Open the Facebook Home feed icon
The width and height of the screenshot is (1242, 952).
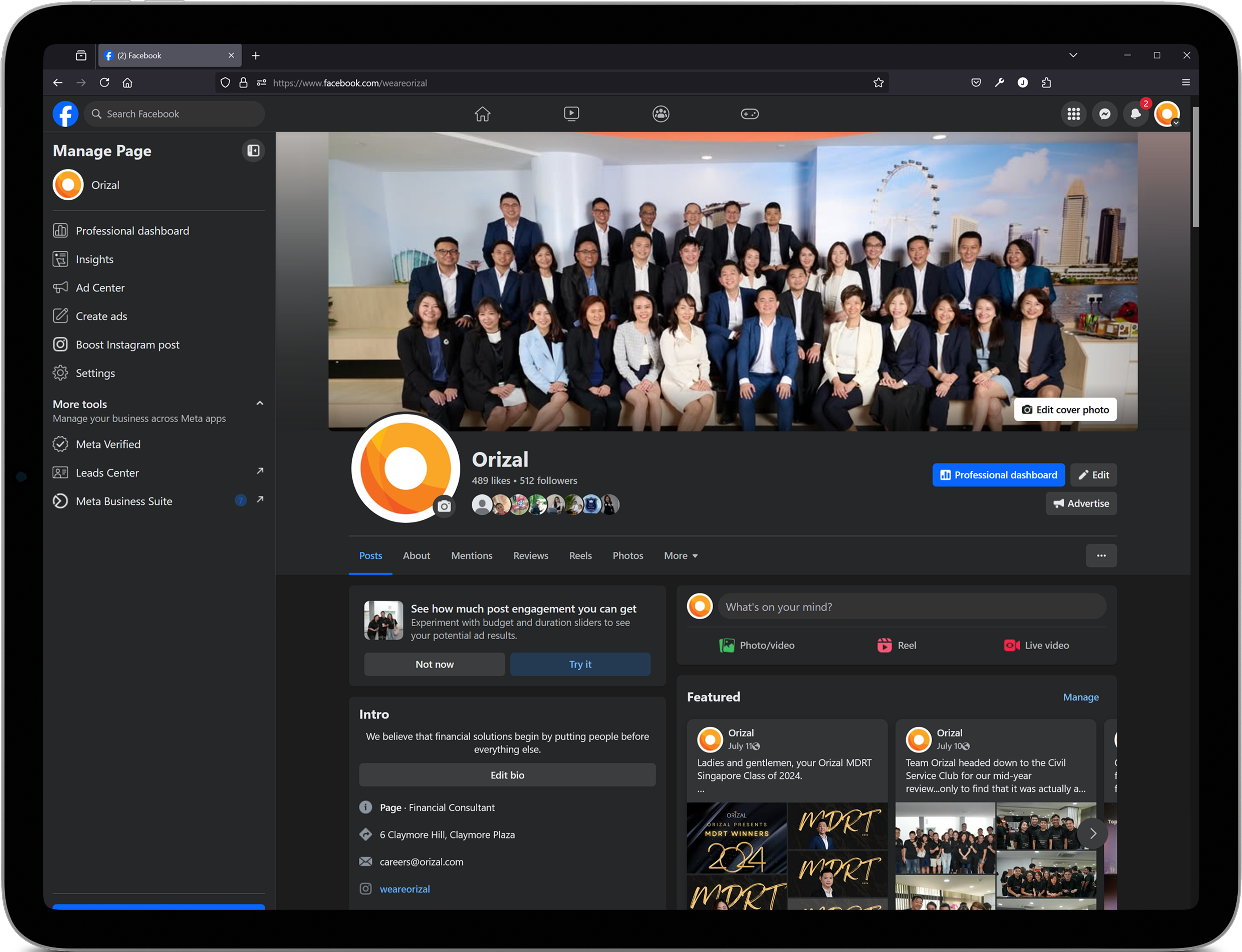tap(482, 114)
